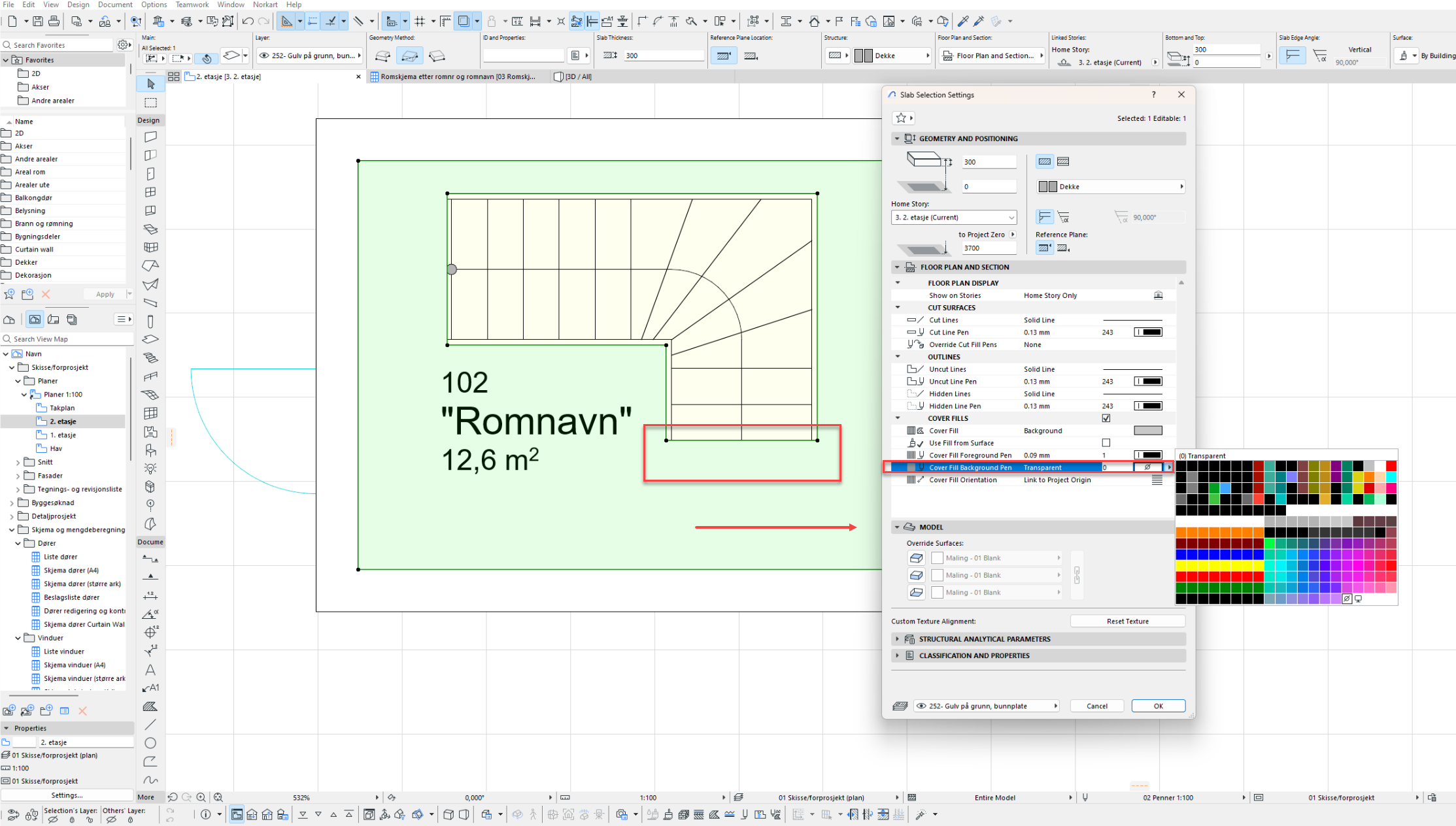1456x826 pixels.
Task: Click the Line drawing tool
Action: tap(150, 725)
